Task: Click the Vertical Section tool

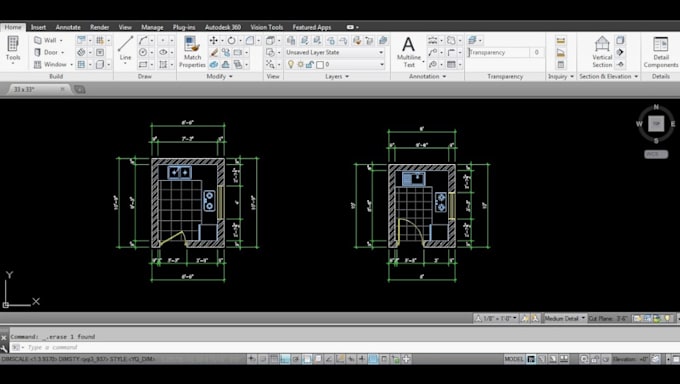Action: coord(602,52)
